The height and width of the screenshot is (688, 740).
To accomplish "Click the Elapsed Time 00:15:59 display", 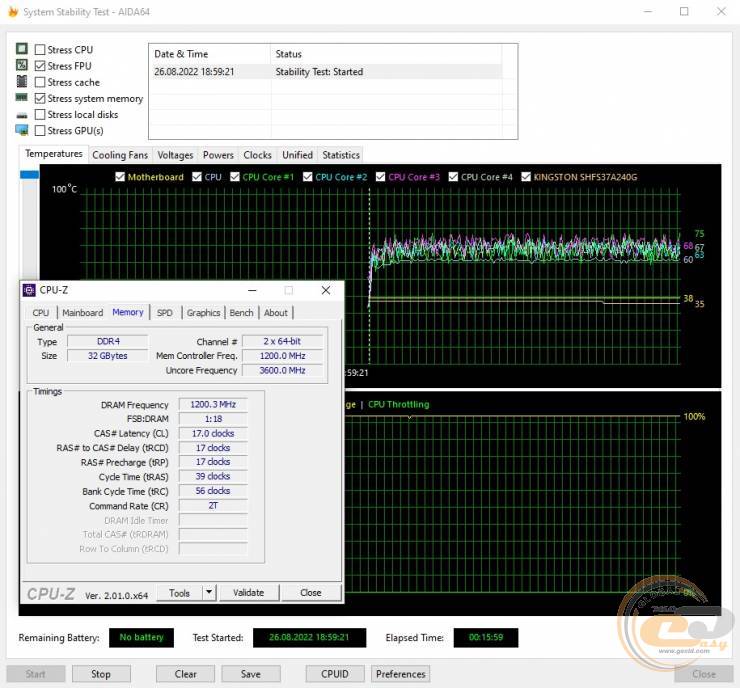I will click(x=486, y=638).
